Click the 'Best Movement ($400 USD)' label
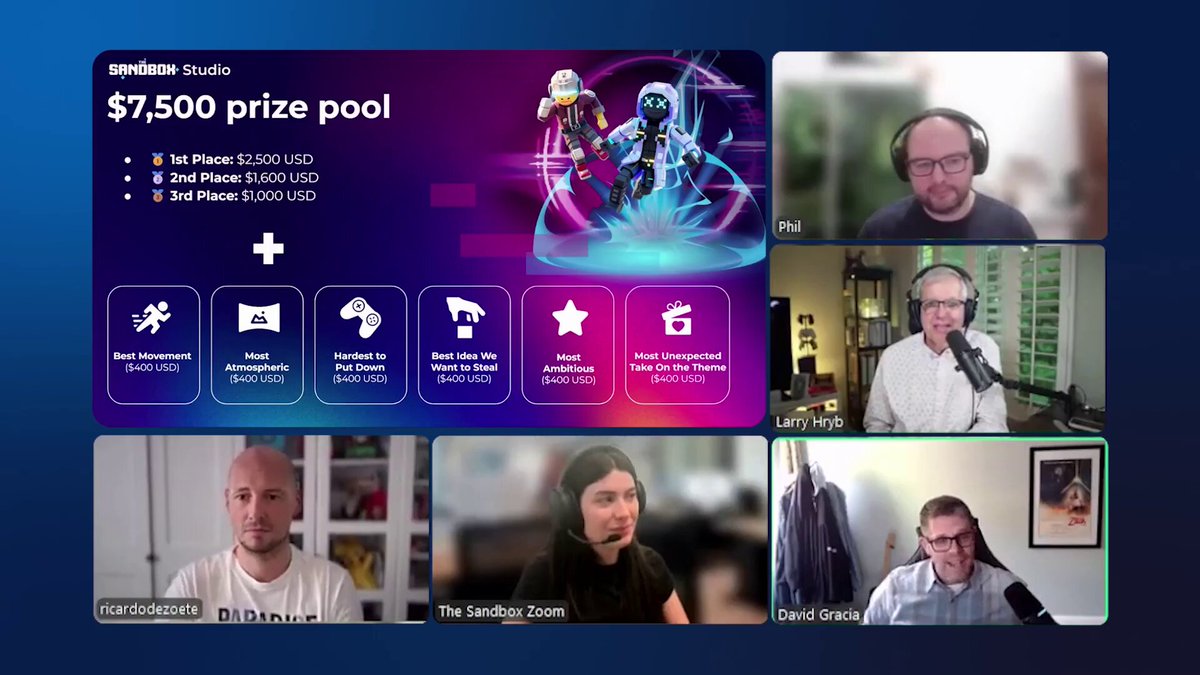 [x=152, y=362]
